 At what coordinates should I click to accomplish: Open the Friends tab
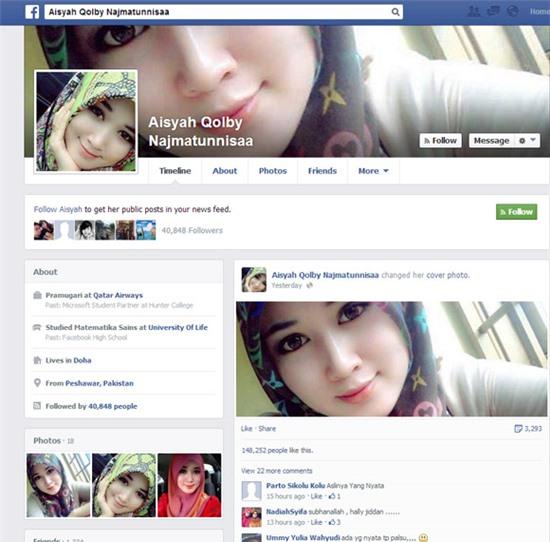tap(322, 171)
